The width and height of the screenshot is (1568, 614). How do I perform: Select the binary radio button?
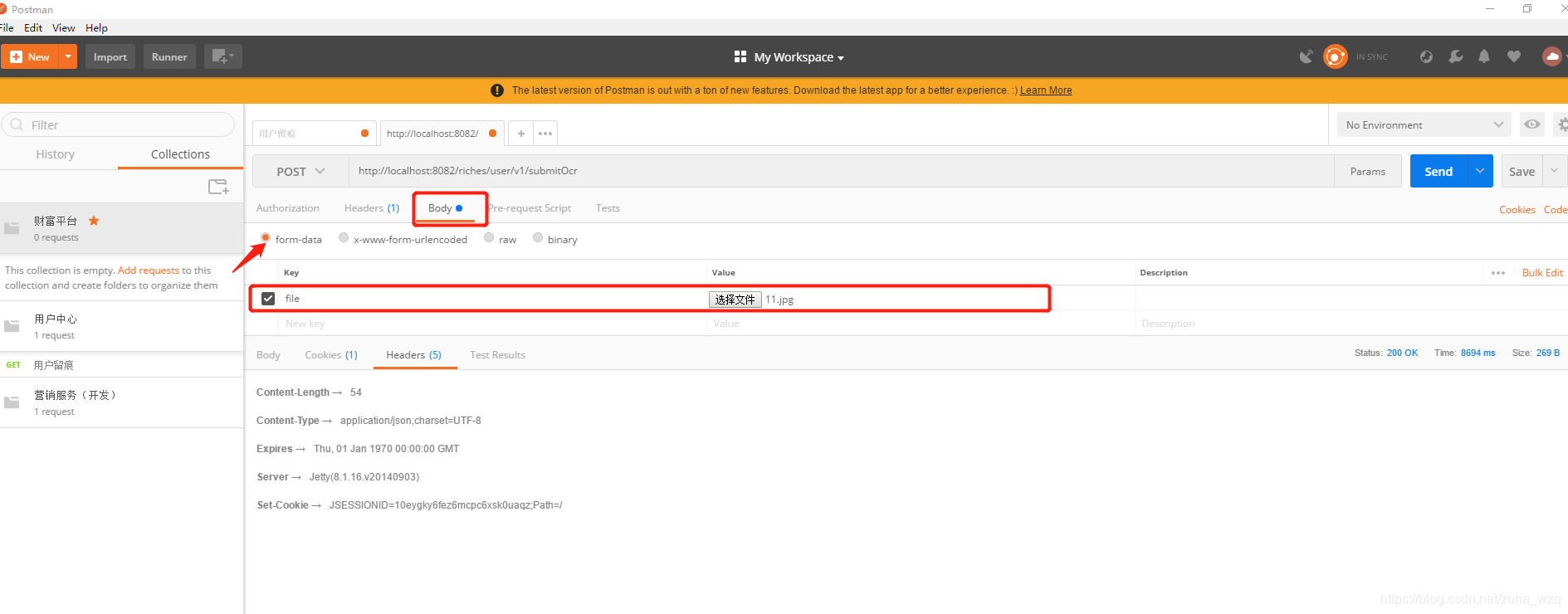tap(538, 238)
